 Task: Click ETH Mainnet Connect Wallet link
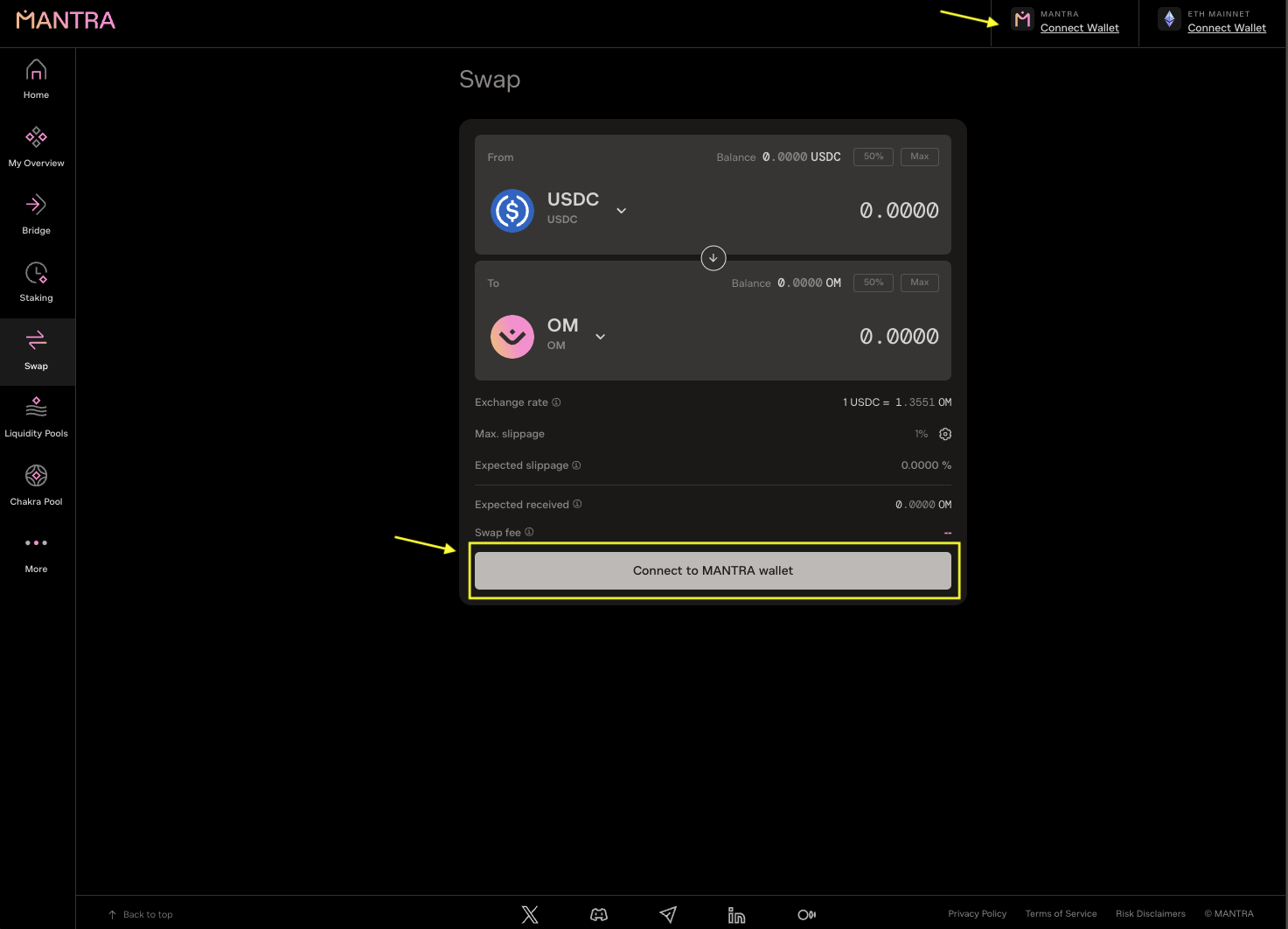(1226, 28)
